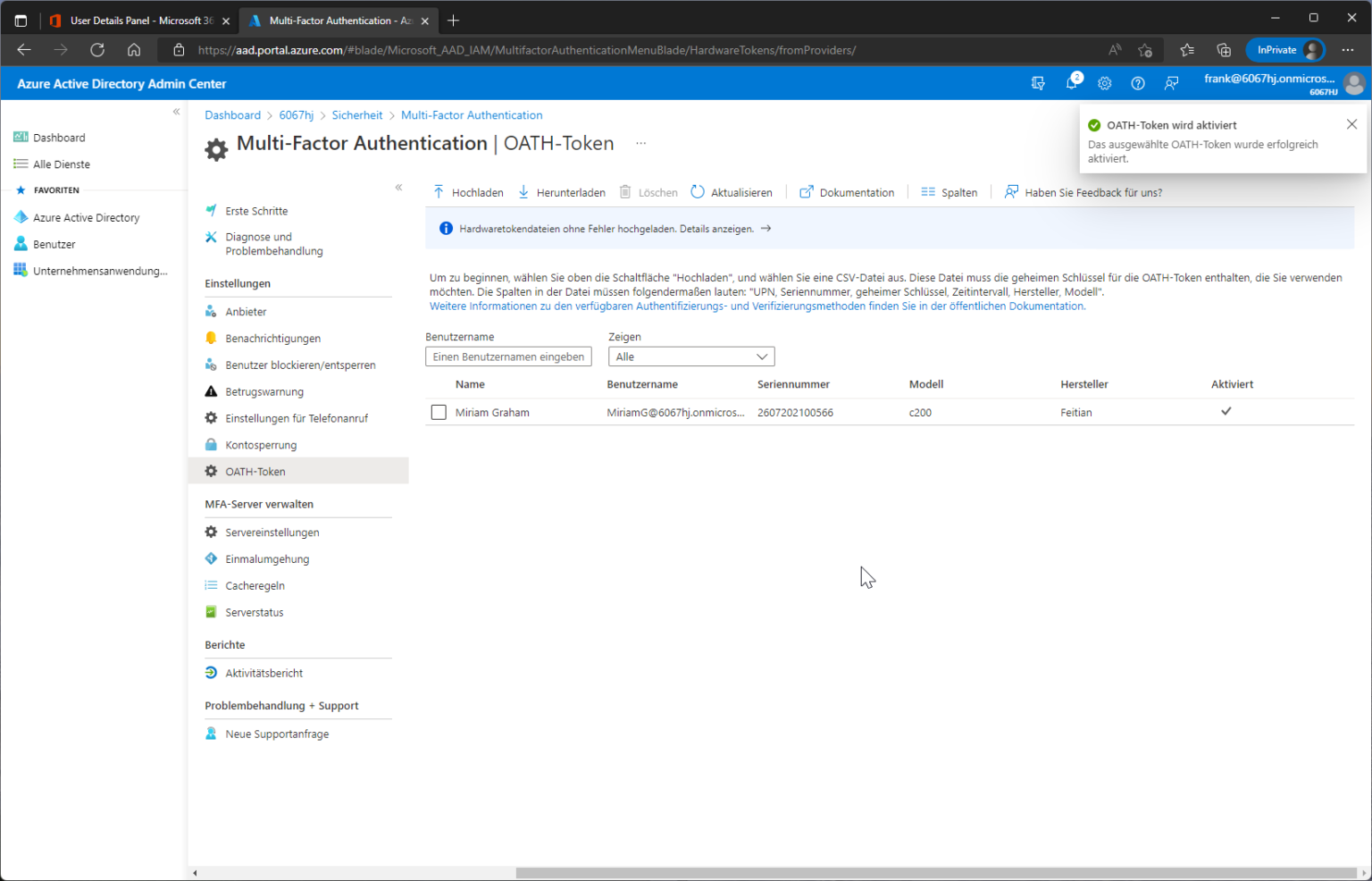The image size is (1372, 881).
Task: Open Kontosperrung settings
Action: tap(260, 444)
